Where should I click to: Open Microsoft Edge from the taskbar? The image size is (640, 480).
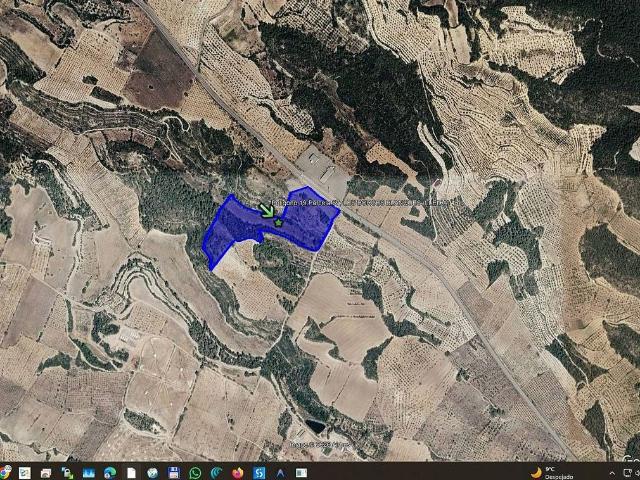(110, 473)
